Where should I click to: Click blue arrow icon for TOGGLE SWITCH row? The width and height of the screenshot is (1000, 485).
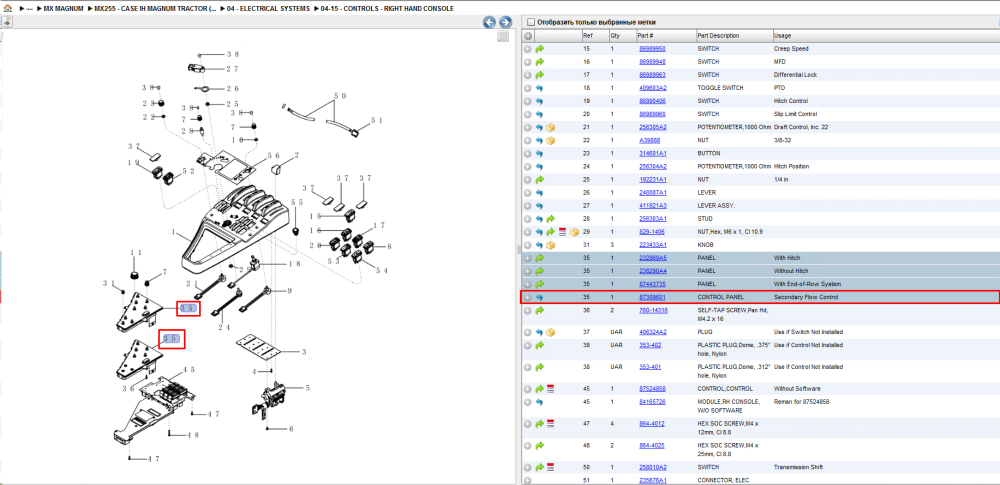tap(540, 88)
